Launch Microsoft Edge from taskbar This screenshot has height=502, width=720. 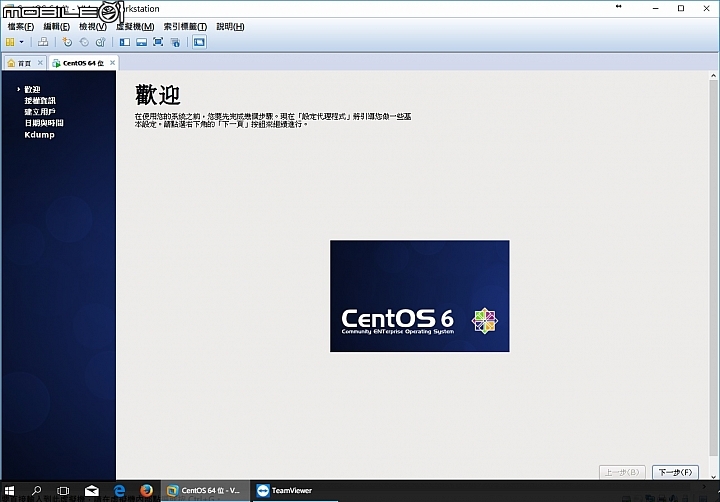click(x=119, y=491)
